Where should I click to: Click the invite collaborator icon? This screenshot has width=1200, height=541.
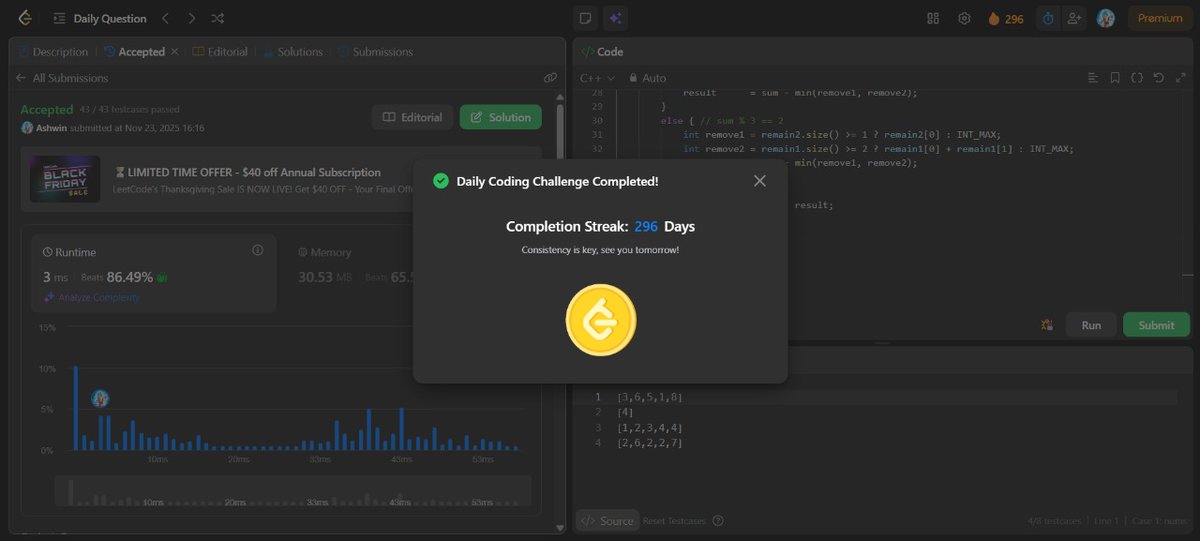coord(1074,18)
